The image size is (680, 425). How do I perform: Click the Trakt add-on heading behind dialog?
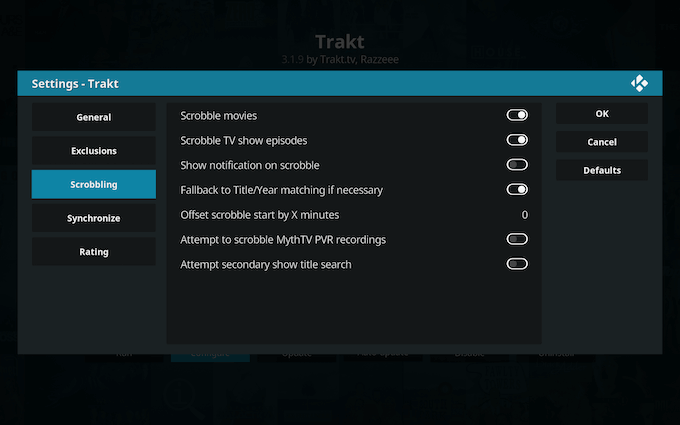[340, 42]
